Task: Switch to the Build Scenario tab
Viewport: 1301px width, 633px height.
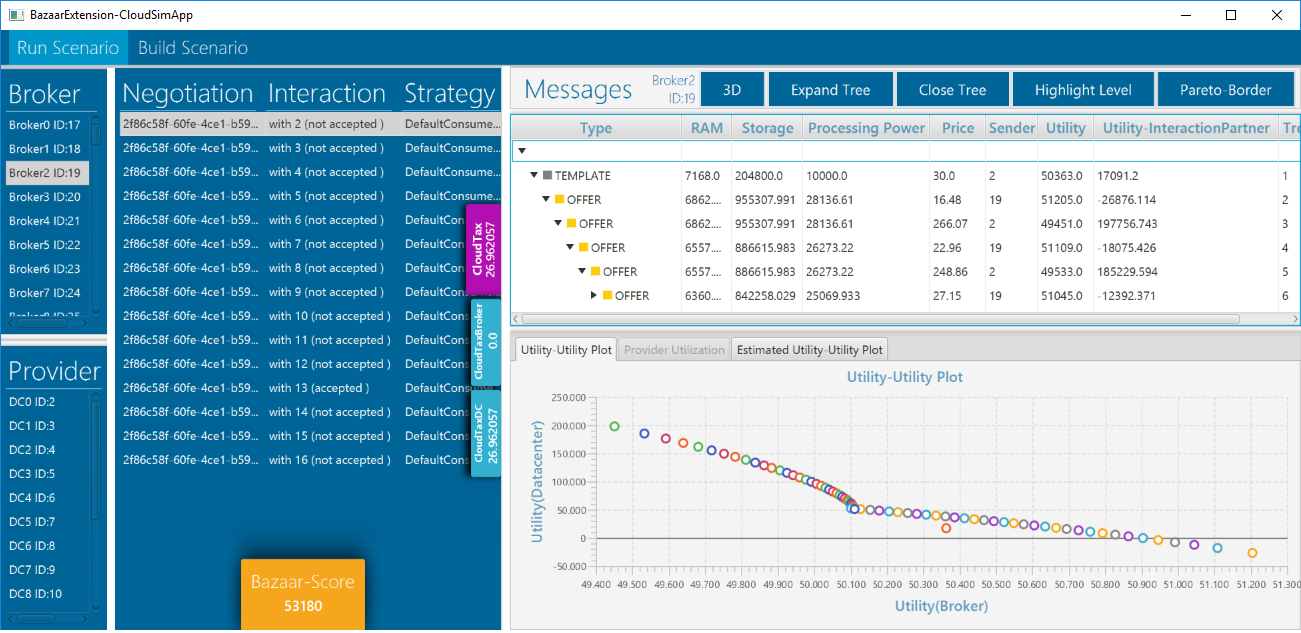Action: point(193,48)
